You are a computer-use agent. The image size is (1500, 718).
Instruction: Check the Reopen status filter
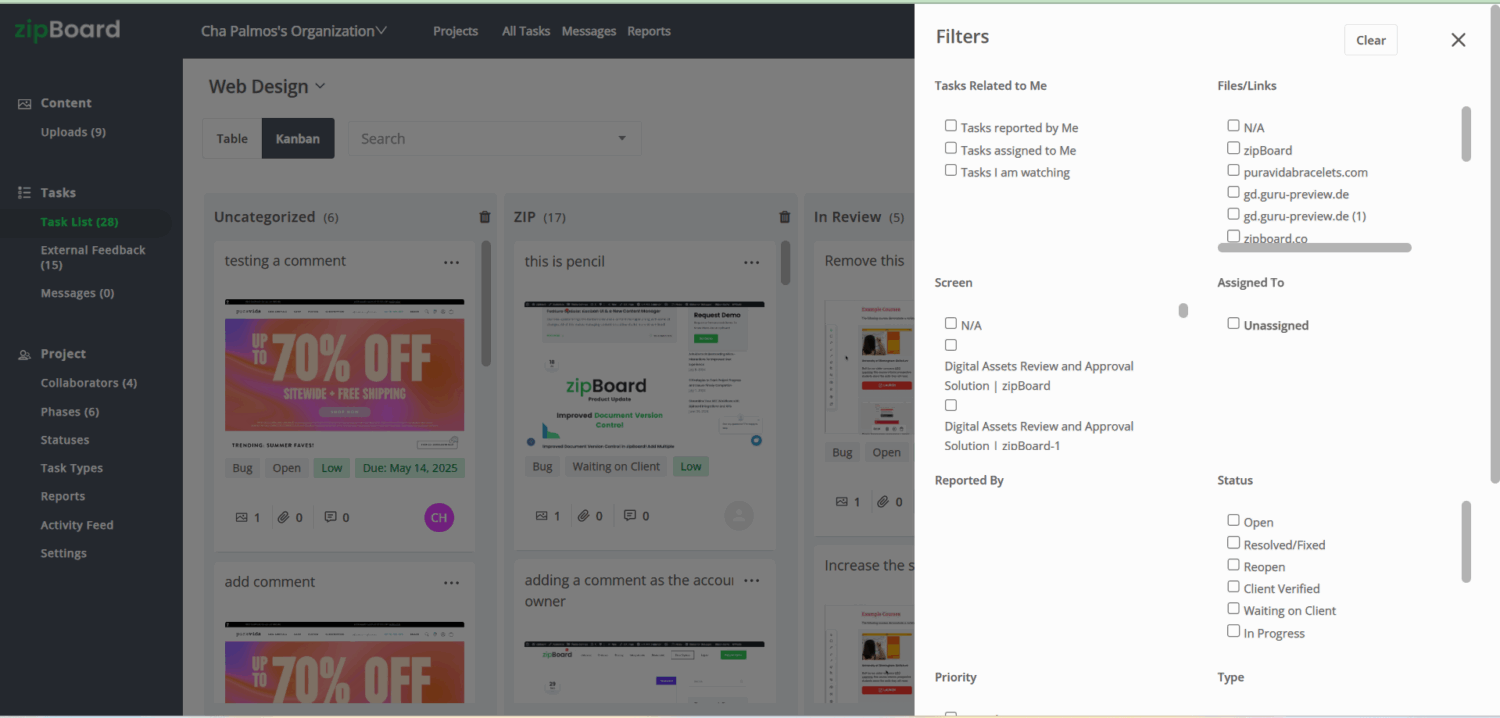[1234, 564]
